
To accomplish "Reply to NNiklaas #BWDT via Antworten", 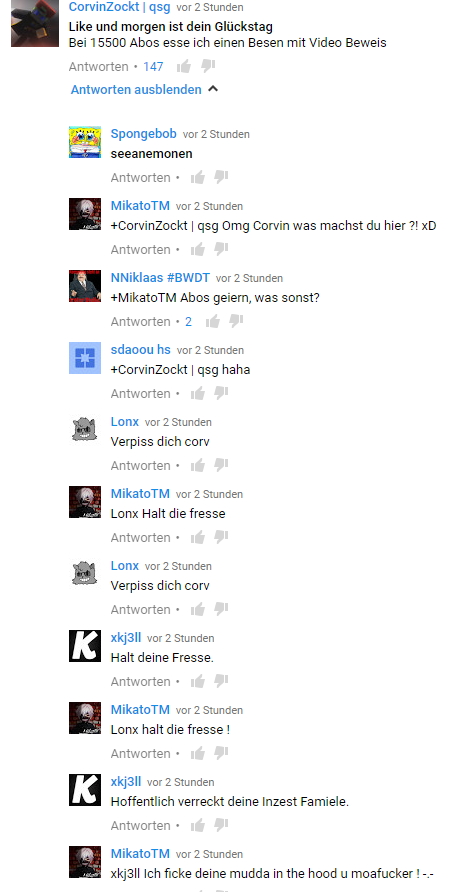I will click(x=140, y=321).
